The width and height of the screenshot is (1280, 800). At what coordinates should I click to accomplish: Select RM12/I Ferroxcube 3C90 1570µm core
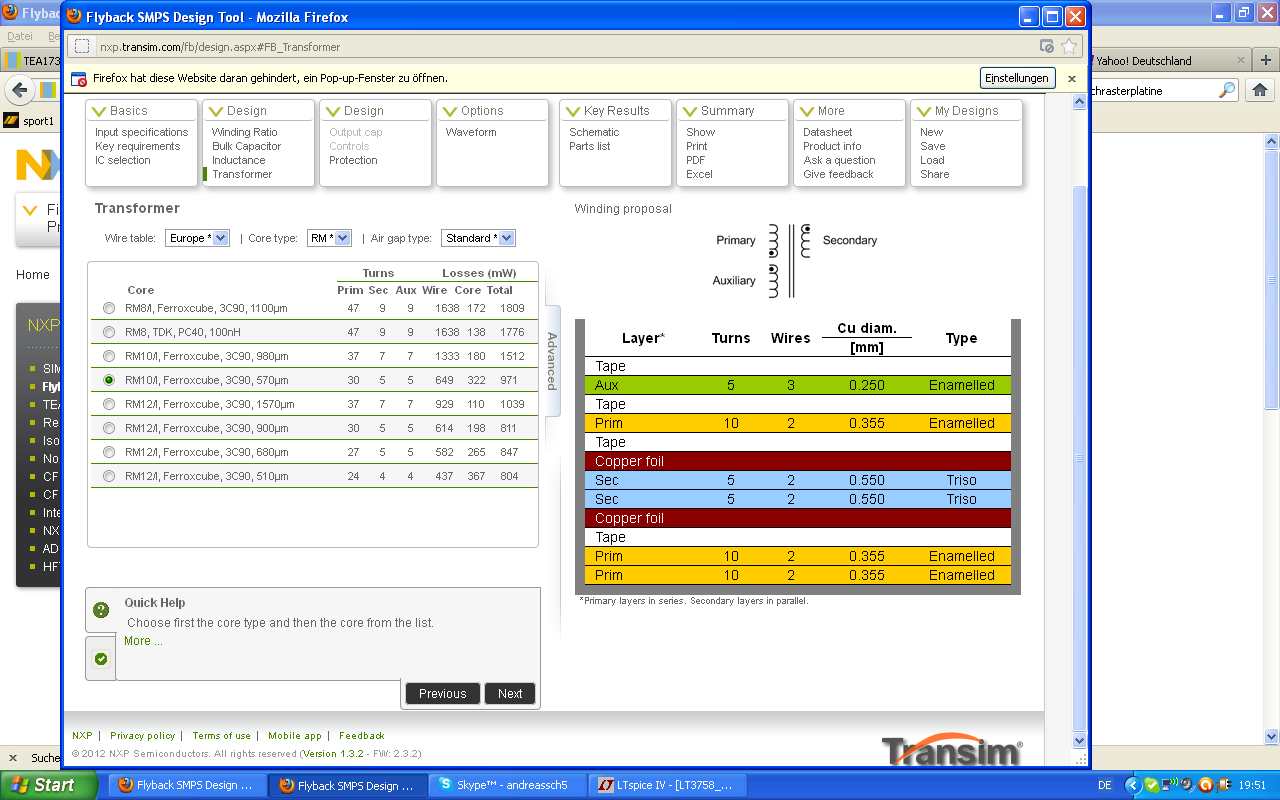tap(109, 404)
